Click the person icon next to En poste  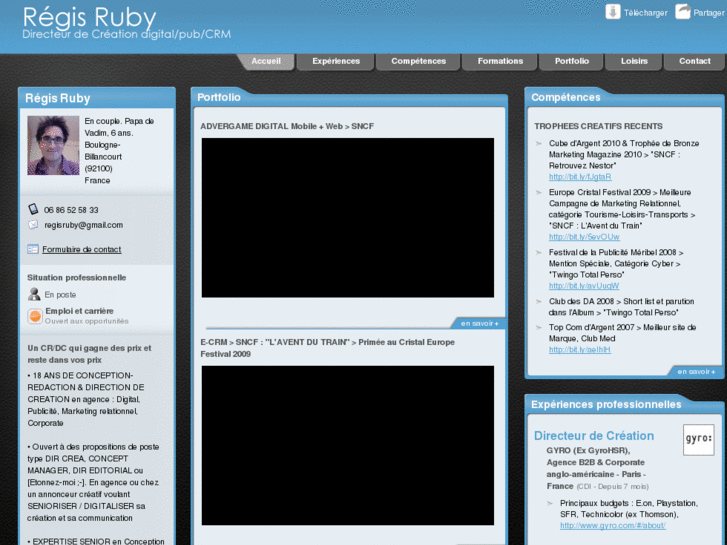coord(34,294)
